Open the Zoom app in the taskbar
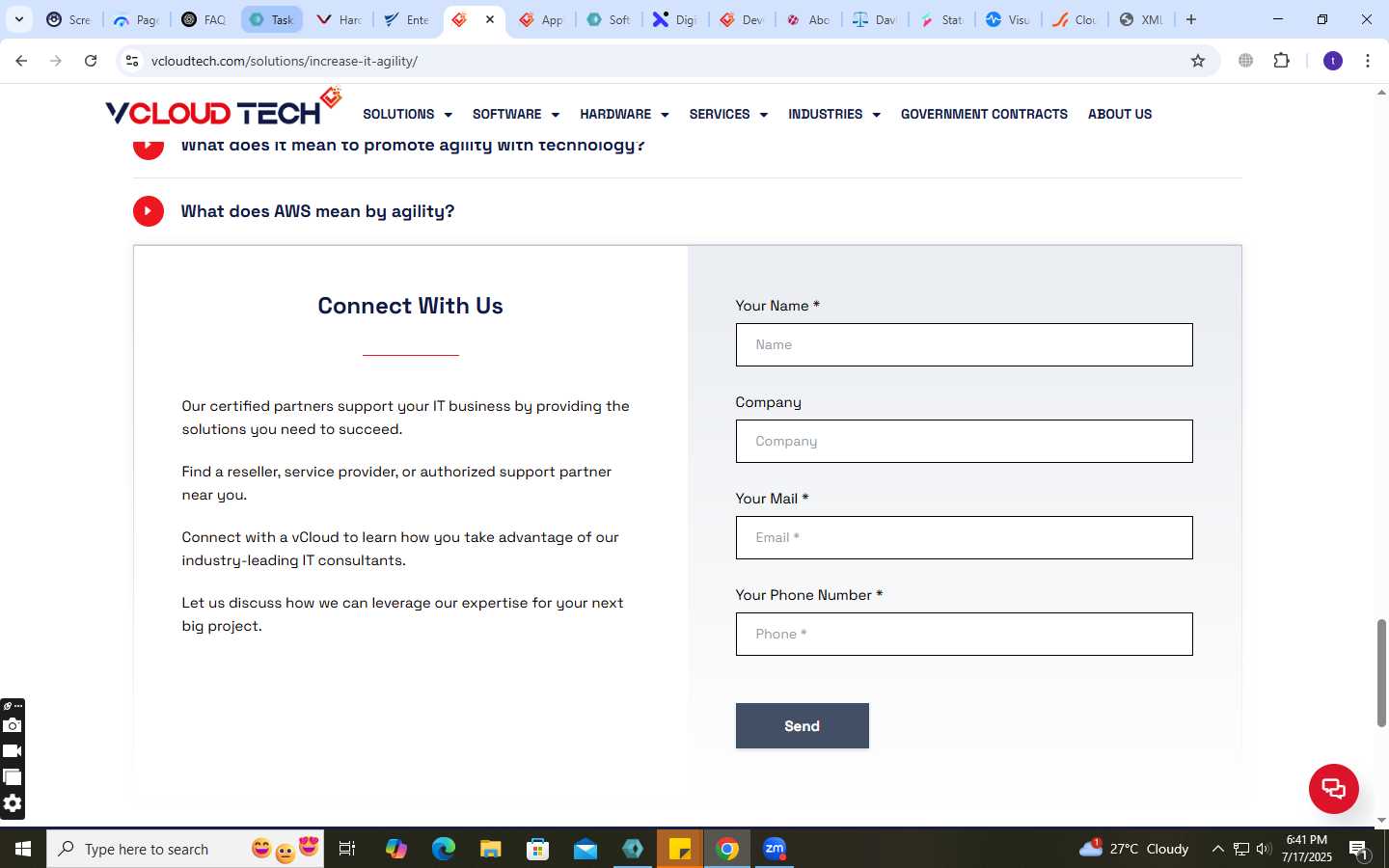Screen dimensions: 1389x868 775,849
